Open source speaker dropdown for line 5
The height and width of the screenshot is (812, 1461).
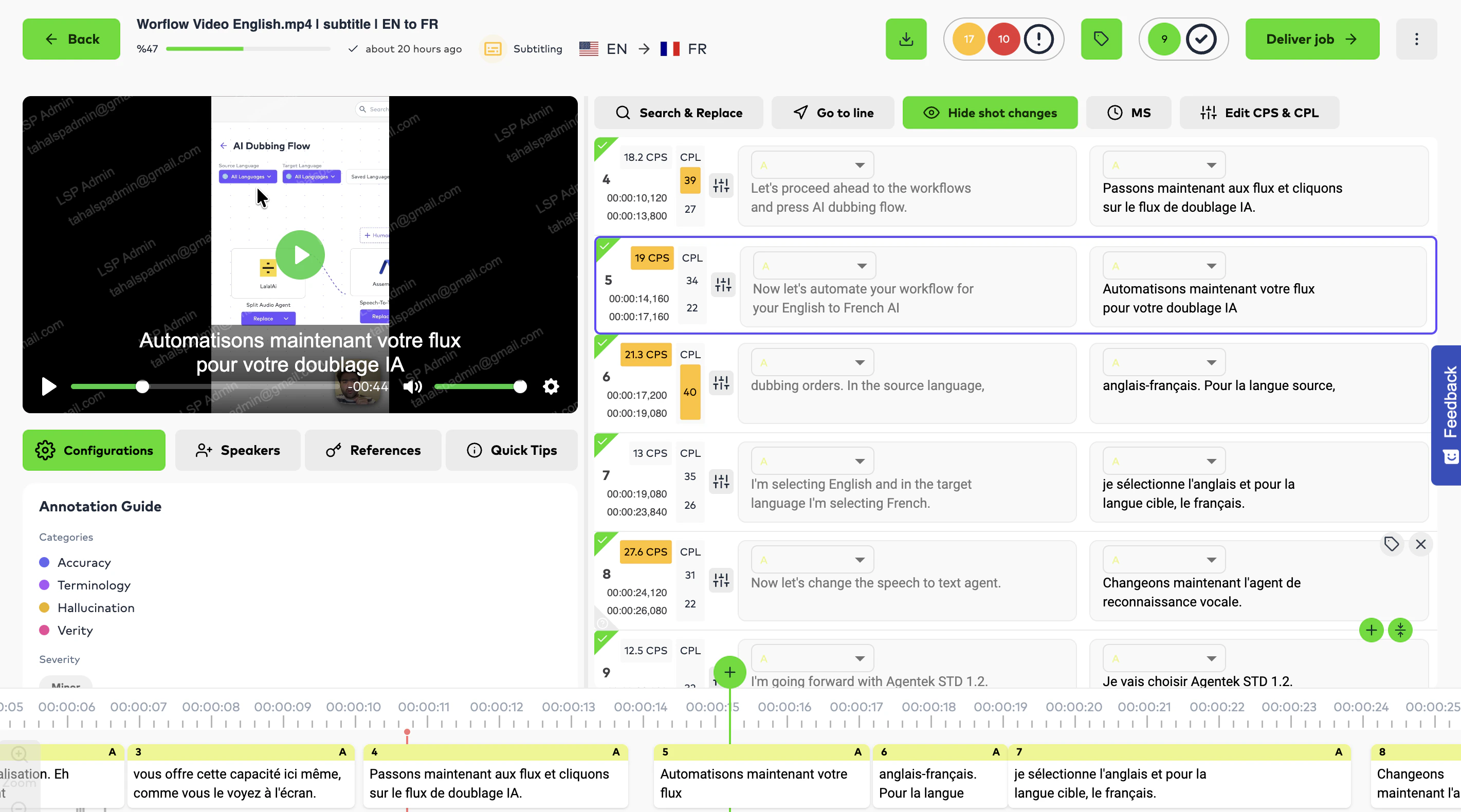(814, 266)
